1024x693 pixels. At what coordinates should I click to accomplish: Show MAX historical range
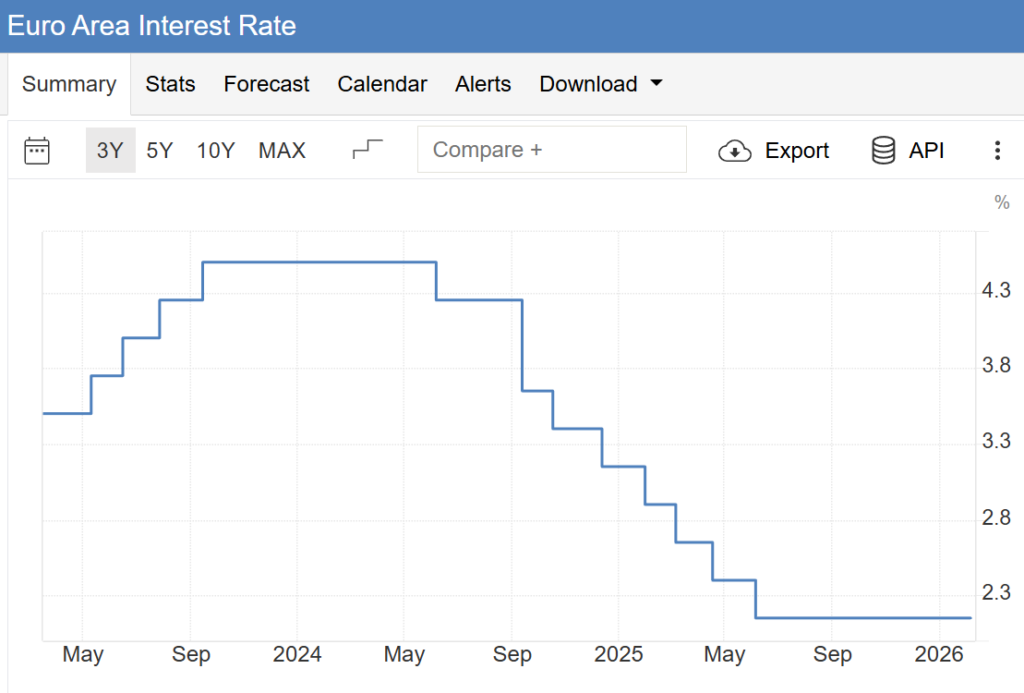coord(282,150)
